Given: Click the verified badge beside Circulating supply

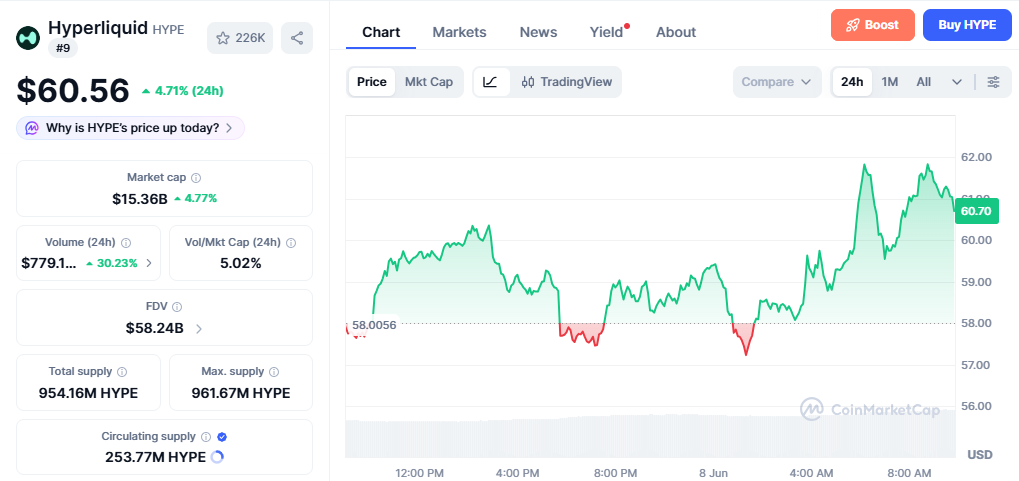Looking at the screenshot, I should [222, 437].
